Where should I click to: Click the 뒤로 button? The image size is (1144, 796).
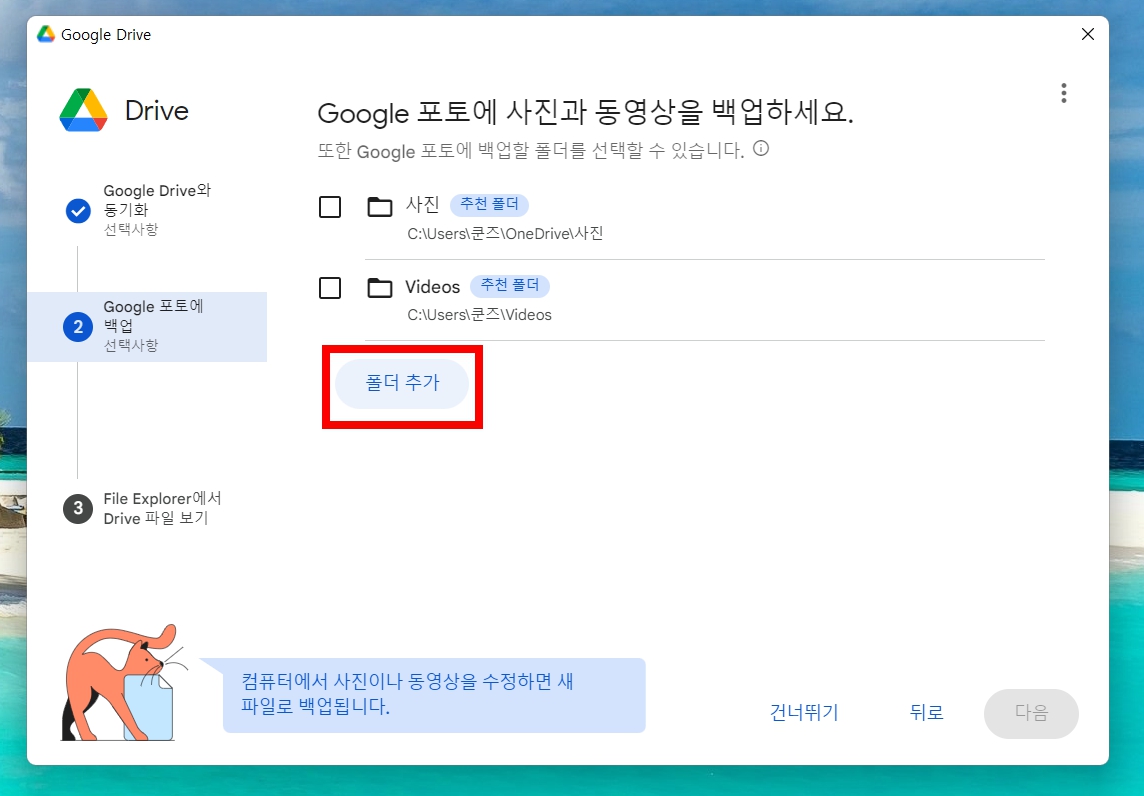pyautogui.click(x=927, y=712)
